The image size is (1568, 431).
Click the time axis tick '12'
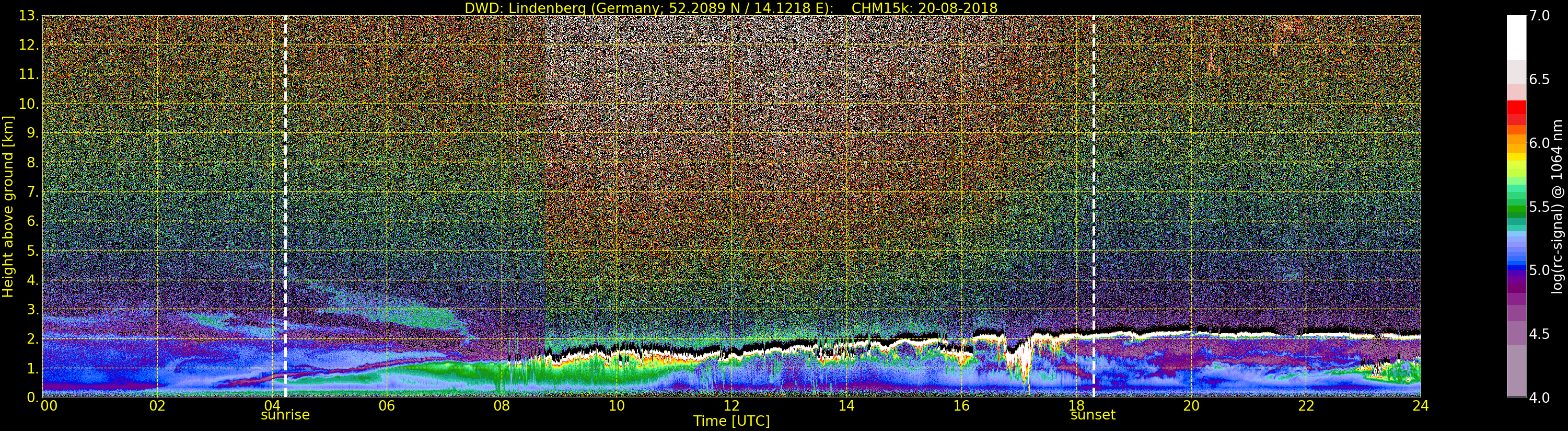tap(731, 406)
